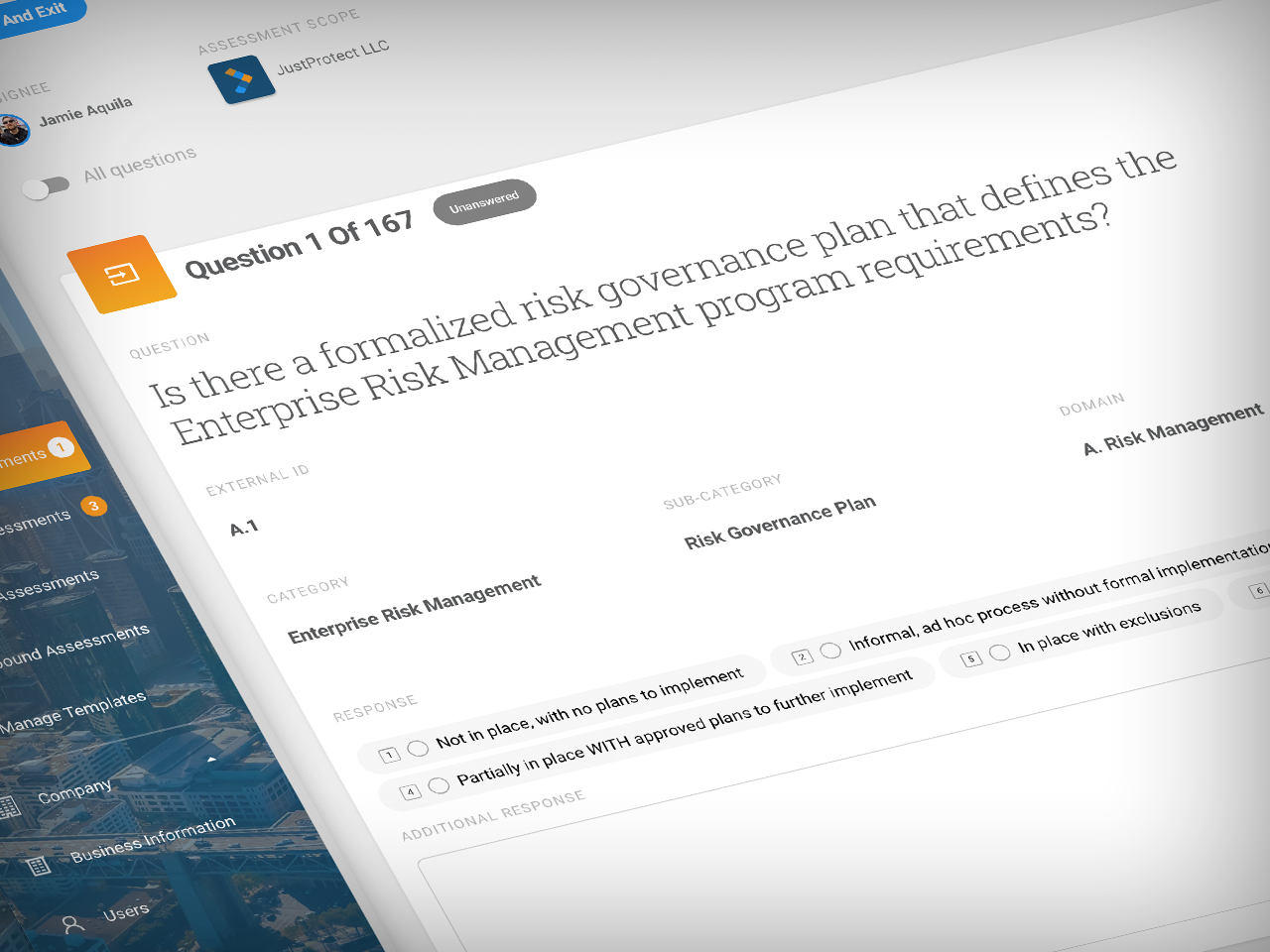The width and height of the screenshot is (1270, 952).
Task: Click the 'A. Risk Management' domain value
Action: coord(1174,429)
